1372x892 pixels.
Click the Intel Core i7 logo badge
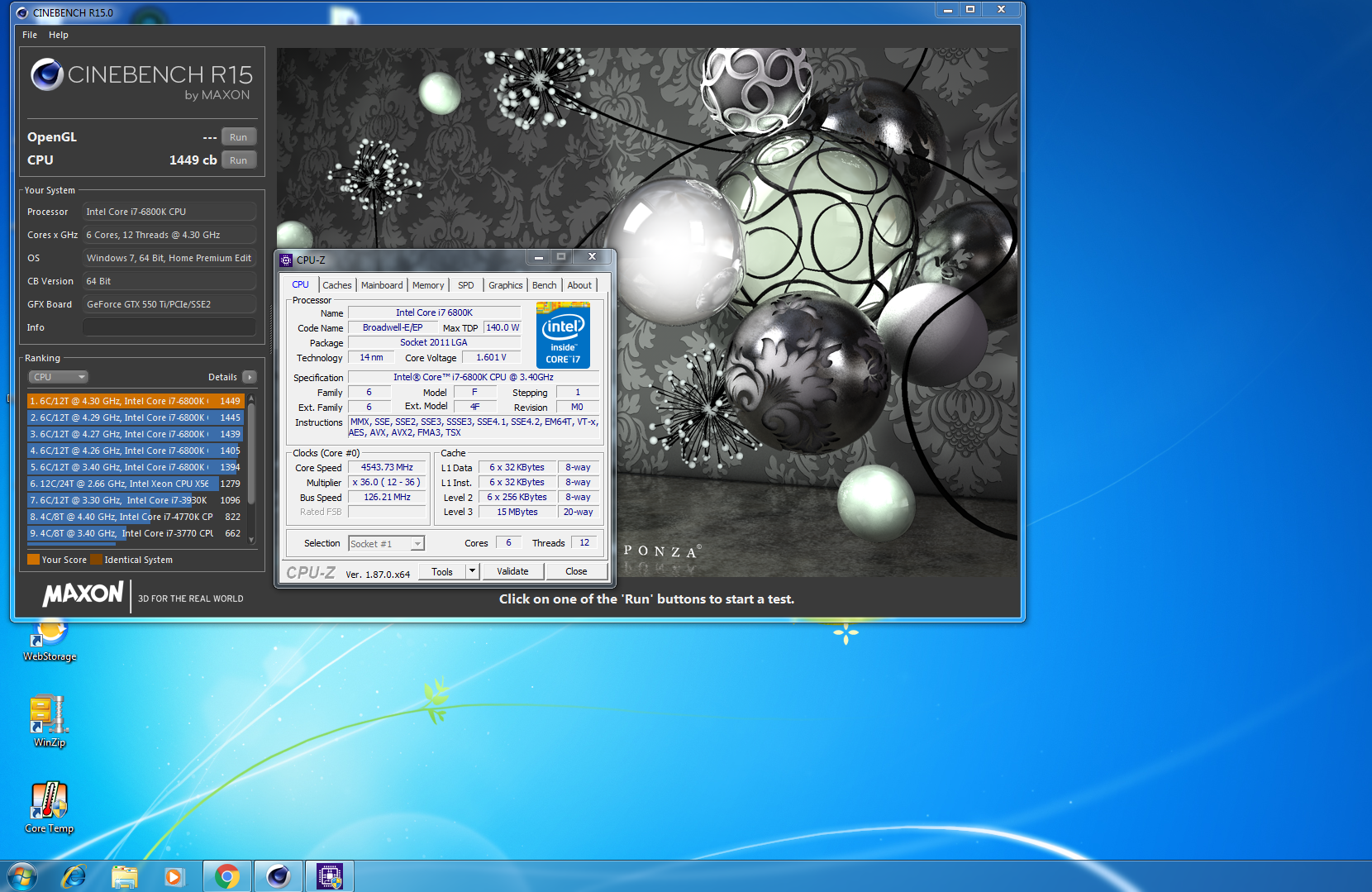click(x=563, y=335)
